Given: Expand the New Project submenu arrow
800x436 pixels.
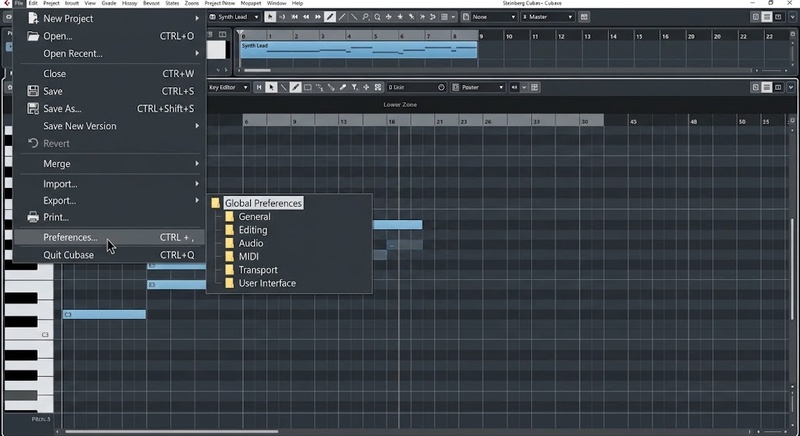Looking at the screenshot, I should coord(197,18).
